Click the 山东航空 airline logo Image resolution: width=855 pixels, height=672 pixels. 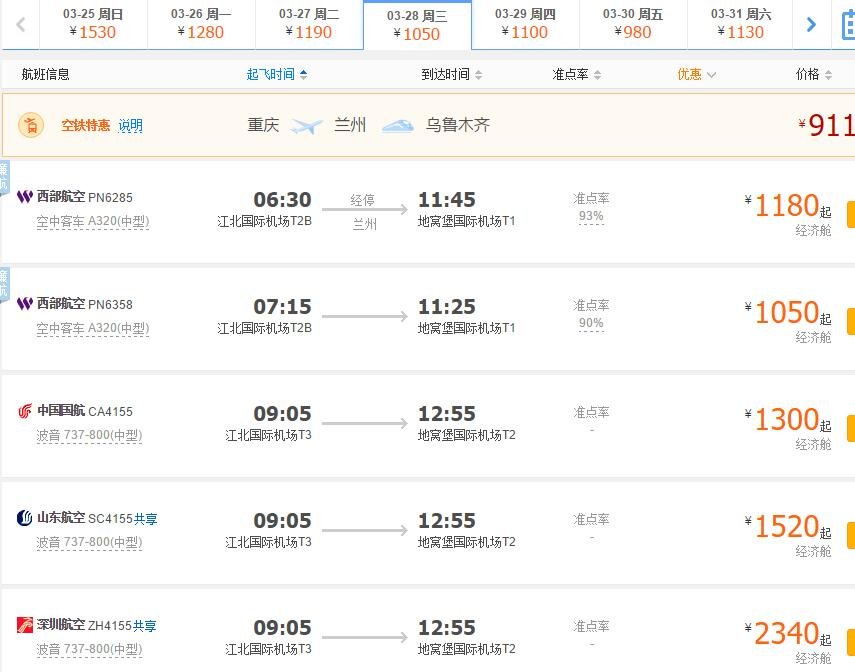point(24,518)
